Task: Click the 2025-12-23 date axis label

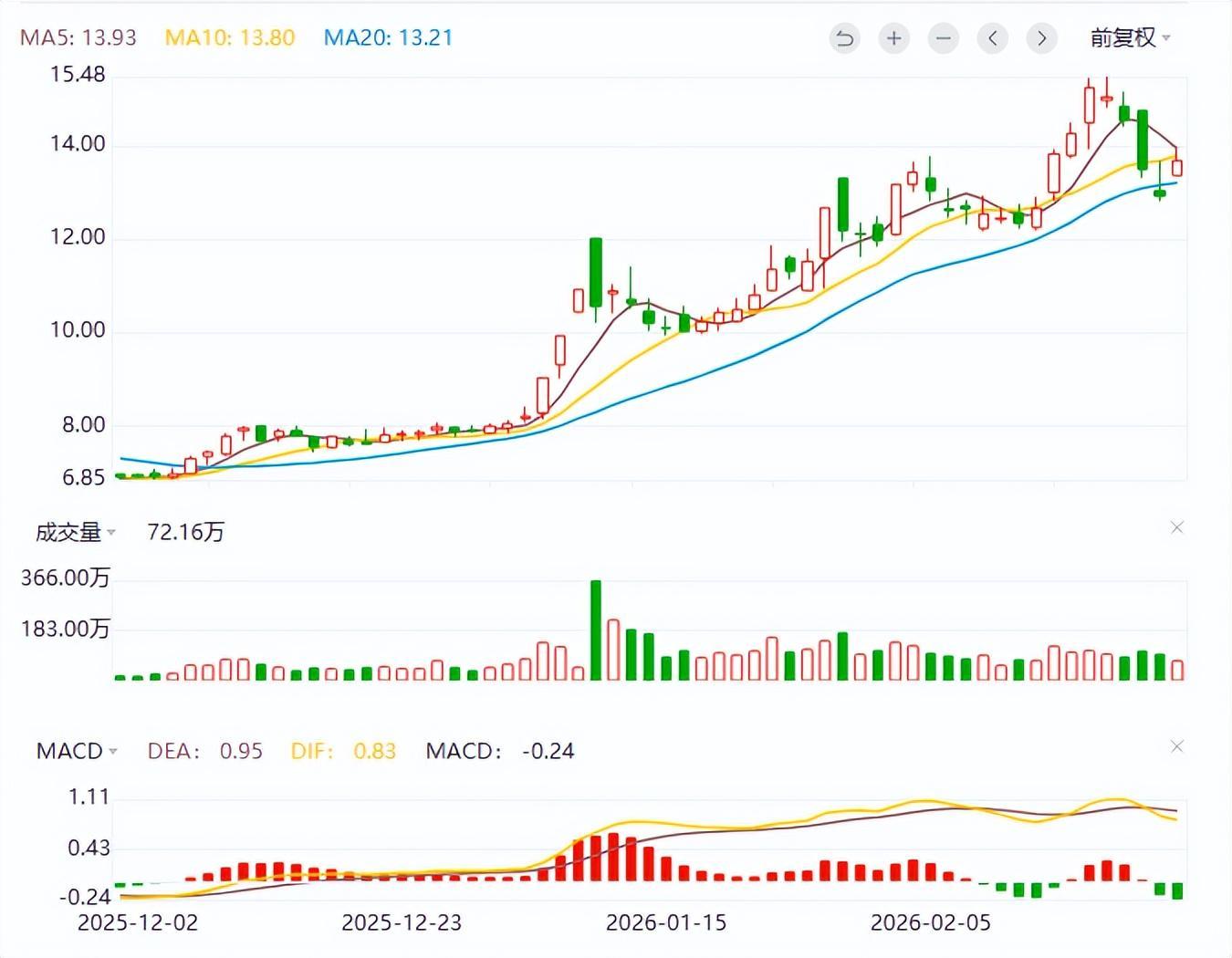Action: tap(402, 922)
